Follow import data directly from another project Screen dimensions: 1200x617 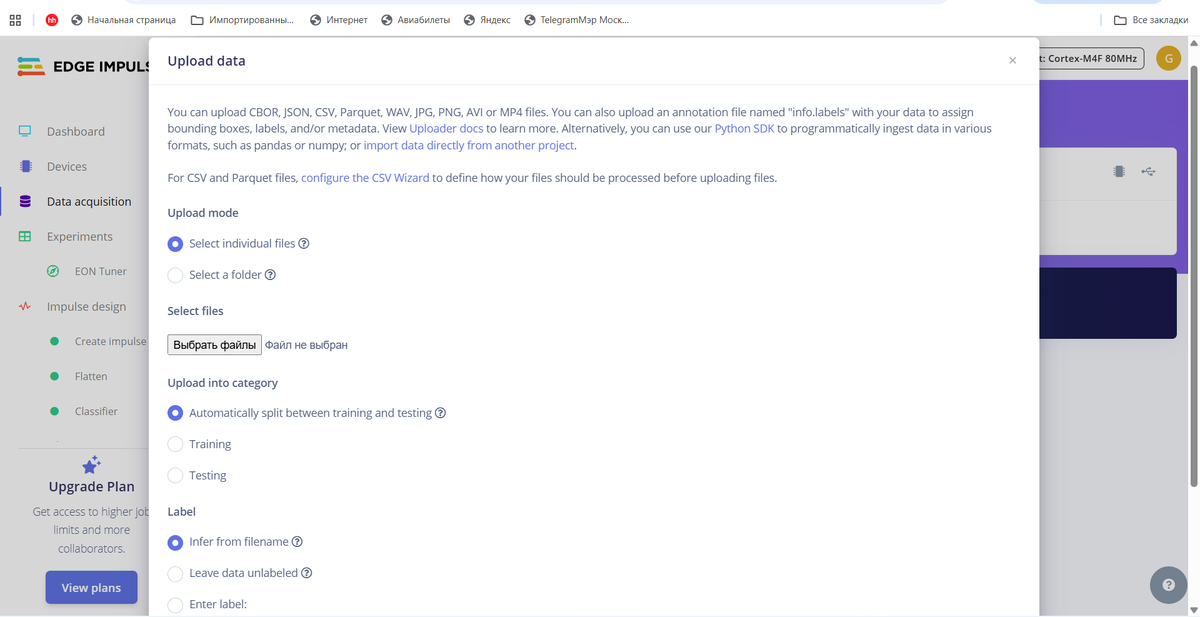[x=469, y=145]
